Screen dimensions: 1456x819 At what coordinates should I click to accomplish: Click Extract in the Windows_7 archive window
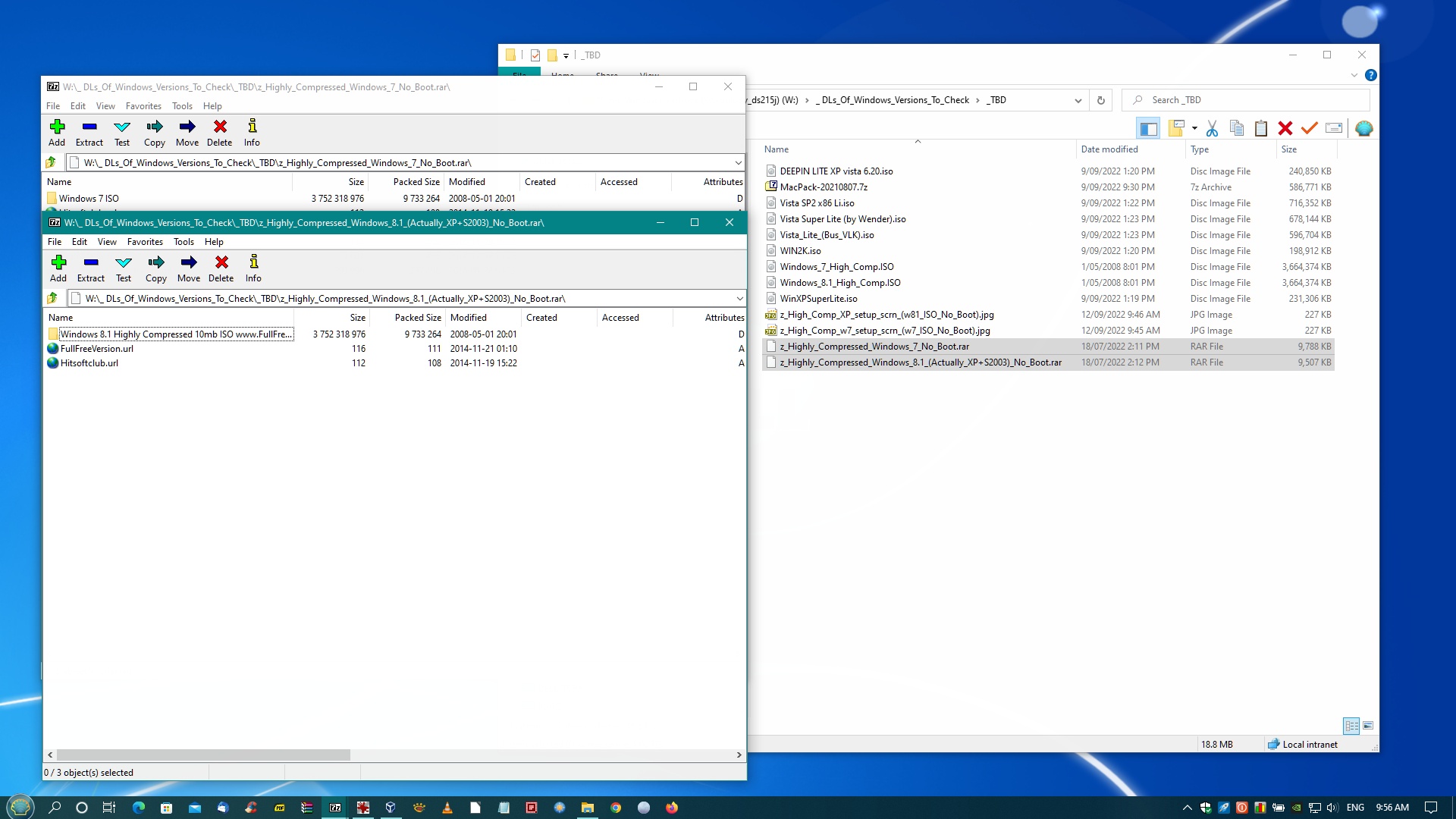point(89,133)
